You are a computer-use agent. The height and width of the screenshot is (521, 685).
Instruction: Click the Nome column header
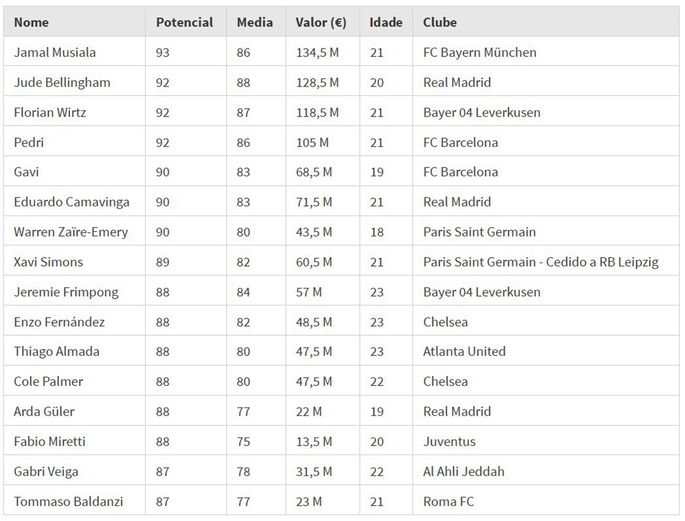click(32, 22)
